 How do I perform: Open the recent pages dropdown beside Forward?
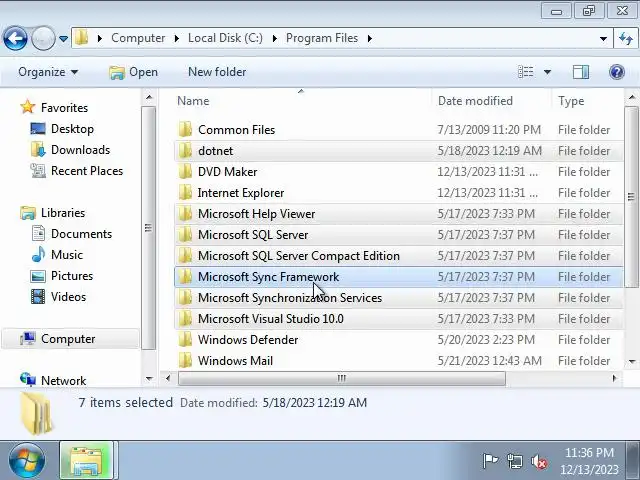[64, 39]
